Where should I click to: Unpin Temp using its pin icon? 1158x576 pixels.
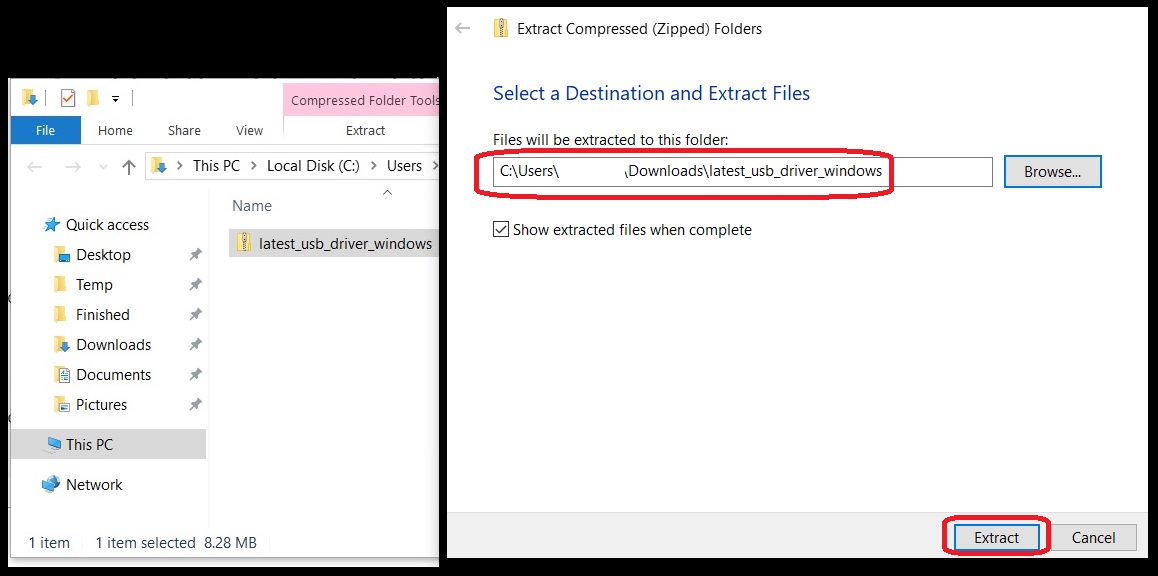click(195, 284)
